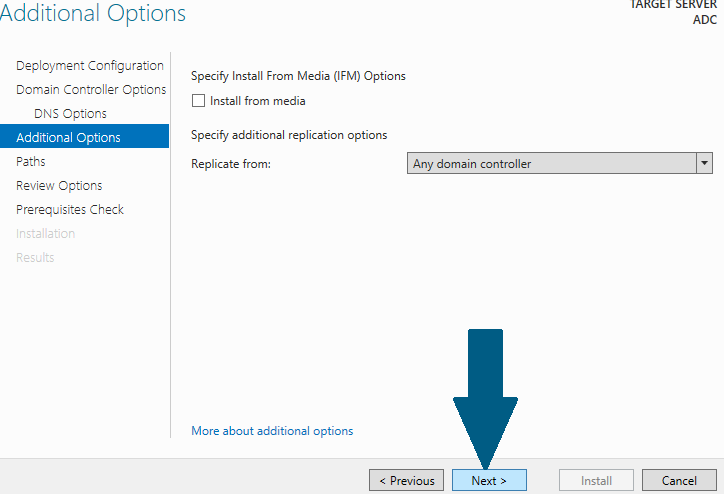
Task: Click the 'Any domain controller' combo box field
Action: (551, 163)
